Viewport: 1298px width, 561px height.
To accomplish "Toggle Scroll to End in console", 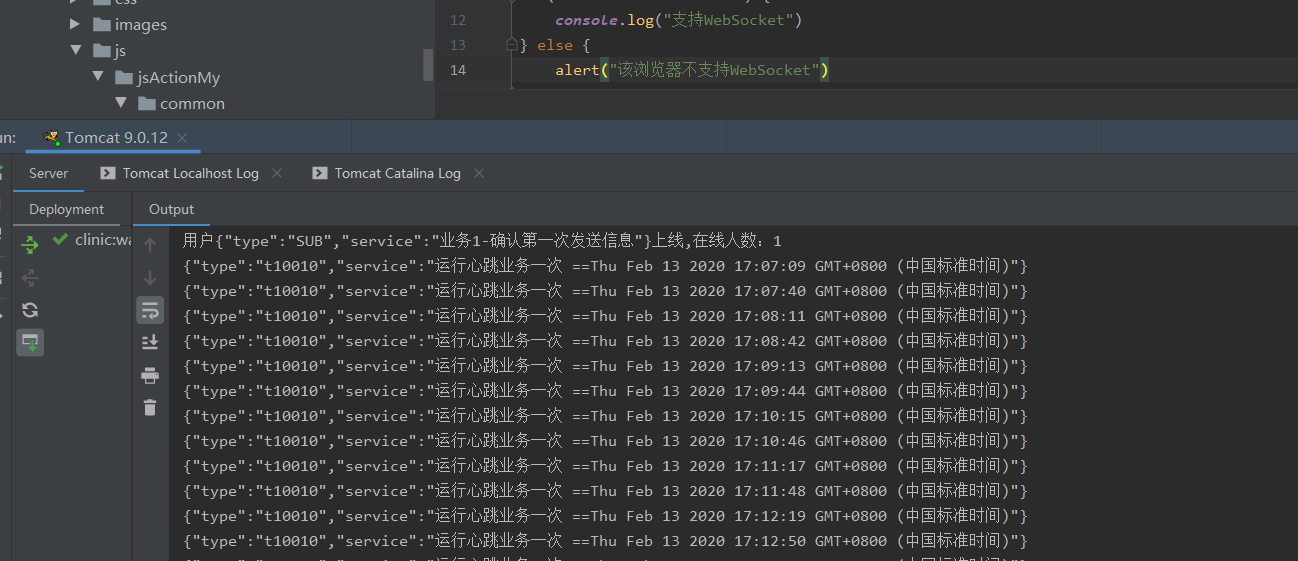I will pos(150,342).
